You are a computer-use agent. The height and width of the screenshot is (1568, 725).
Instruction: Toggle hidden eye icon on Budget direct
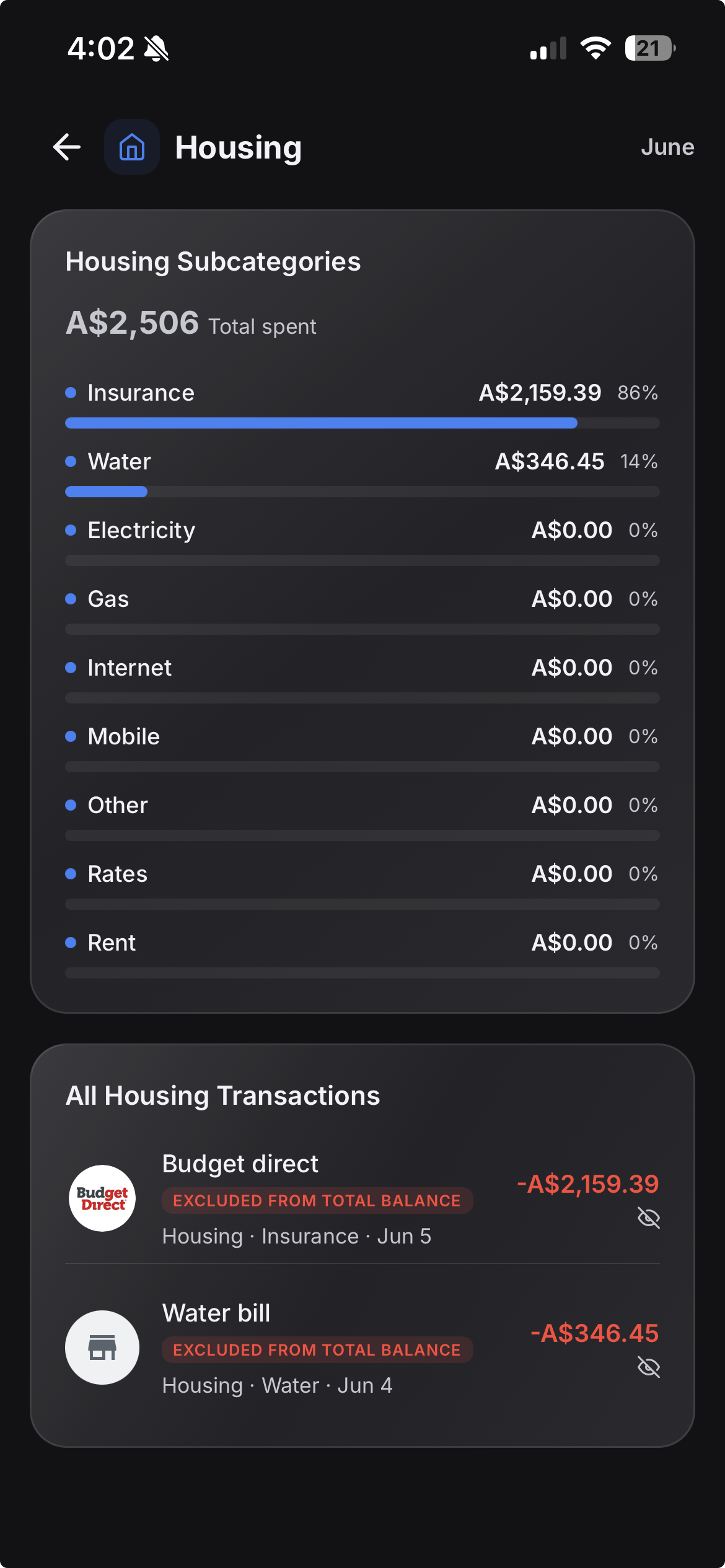(649, 1218)
